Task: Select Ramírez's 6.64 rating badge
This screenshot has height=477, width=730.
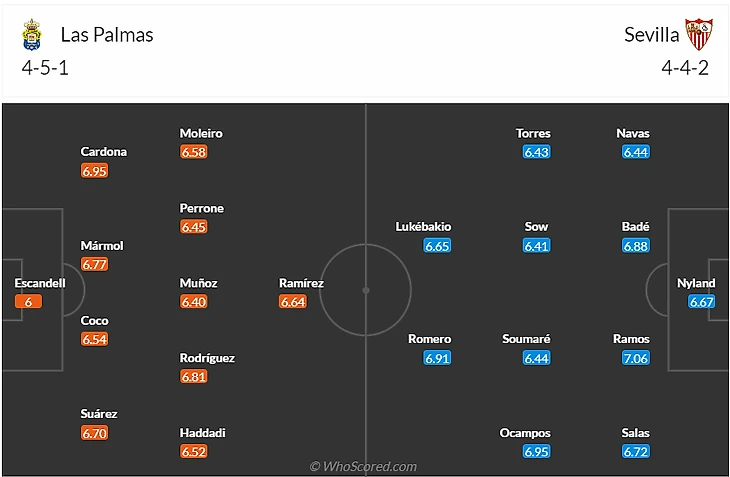Action: [292, 302]
